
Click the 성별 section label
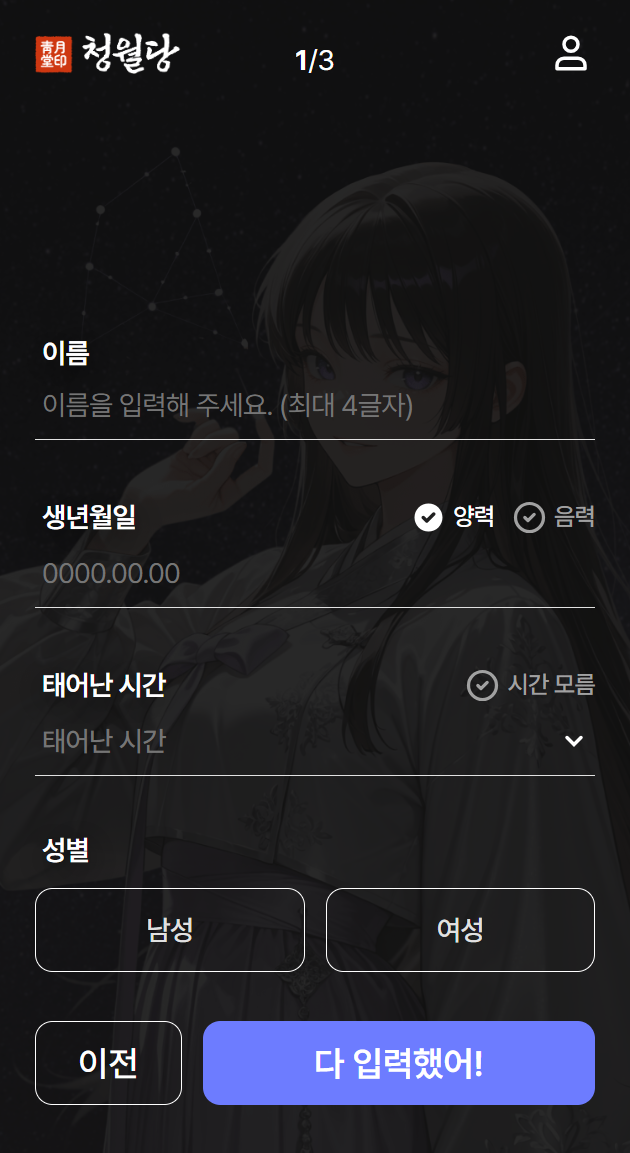65,852
